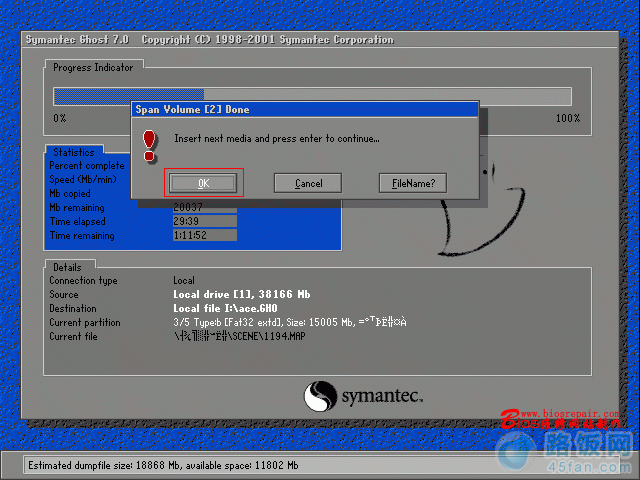The image size is (640, 480).
Task: Select the Current partition label
Action: click(x=85, y=322)
